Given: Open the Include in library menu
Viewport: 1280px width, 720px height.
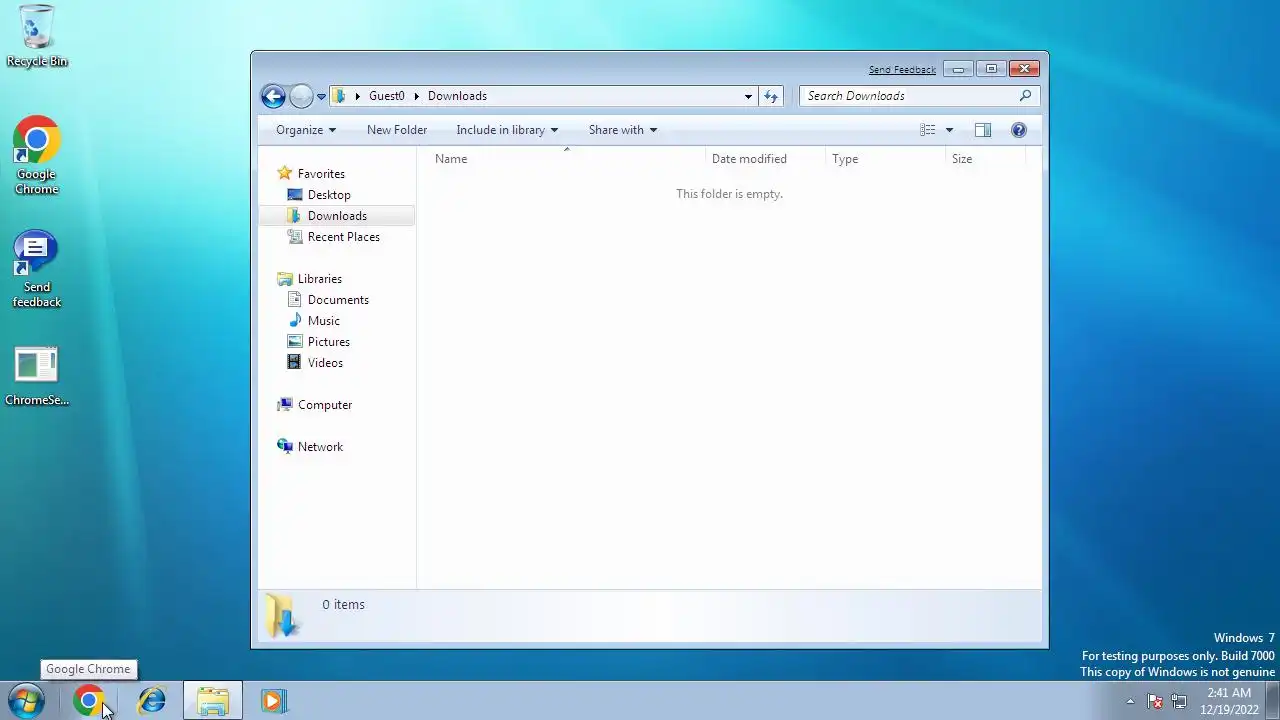Looking at the screenshot, I should 507,130.
